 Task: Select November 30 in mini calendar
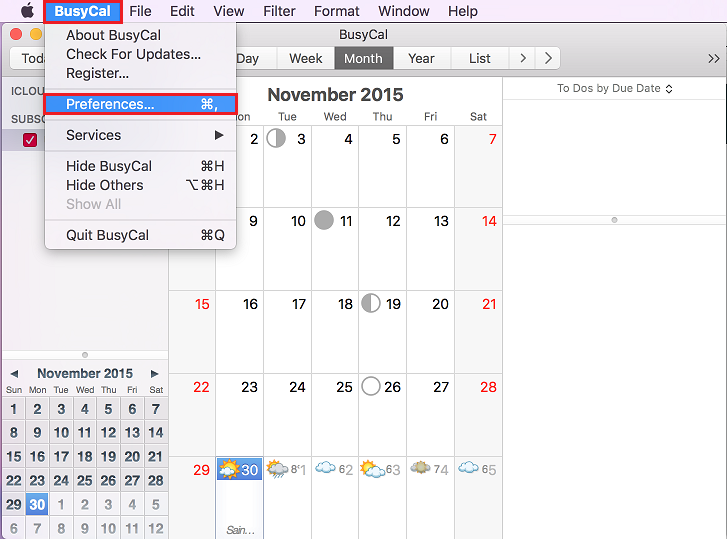[x=37, y=504]
